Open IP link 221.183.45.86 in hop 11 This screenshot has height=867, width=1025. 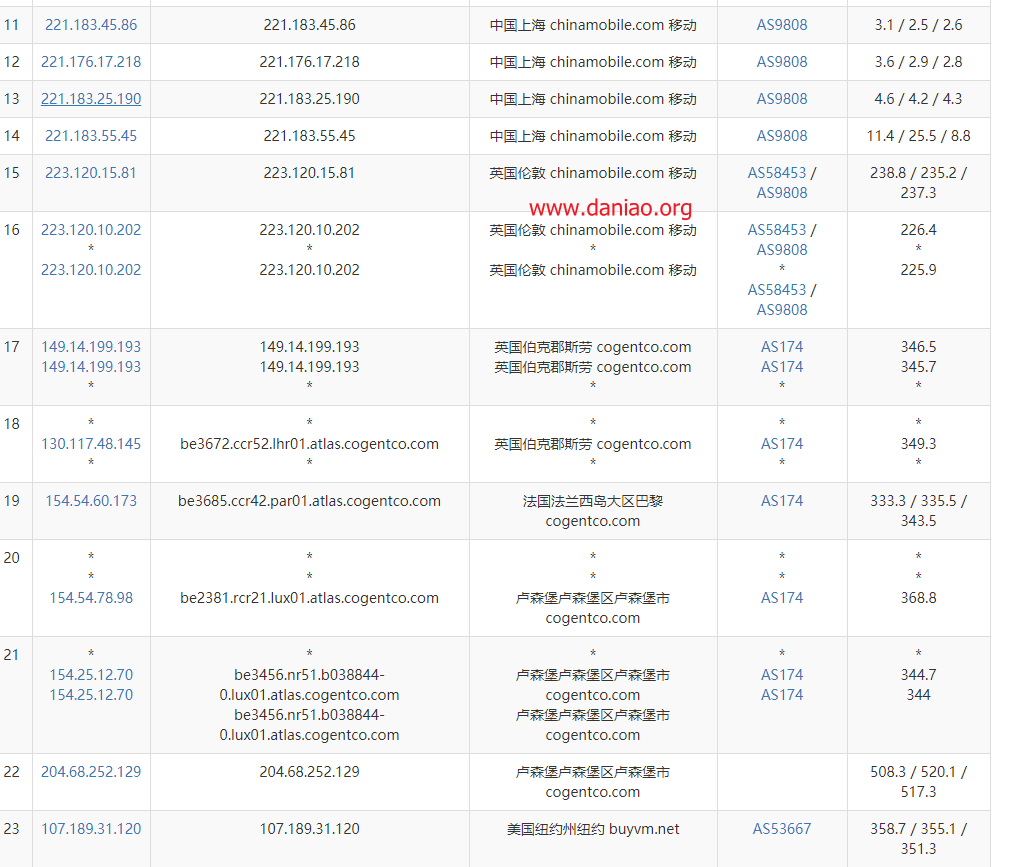tap(91, 25)
